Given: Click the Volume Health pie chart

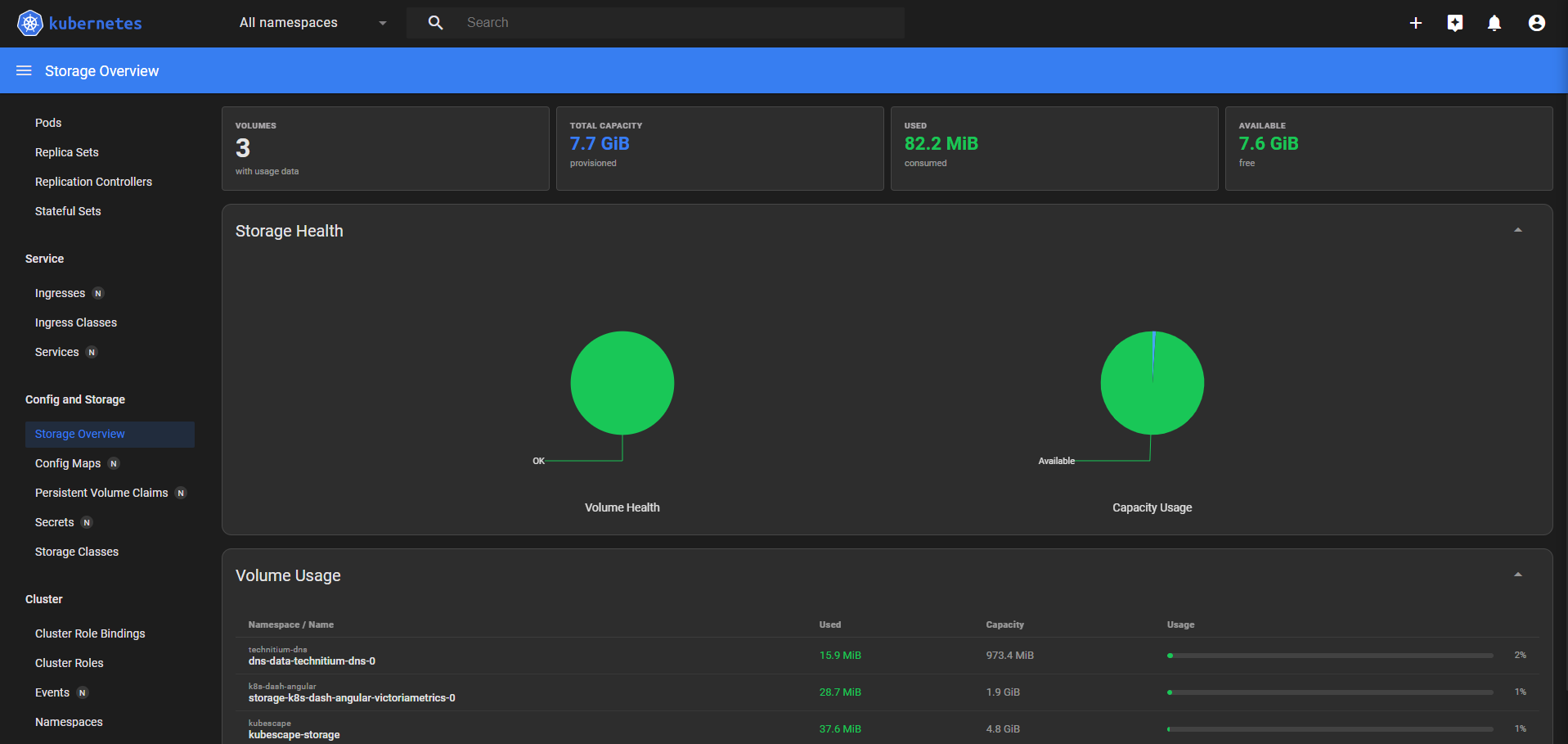Looking at the screenshot, I should [x=622, y=383].
